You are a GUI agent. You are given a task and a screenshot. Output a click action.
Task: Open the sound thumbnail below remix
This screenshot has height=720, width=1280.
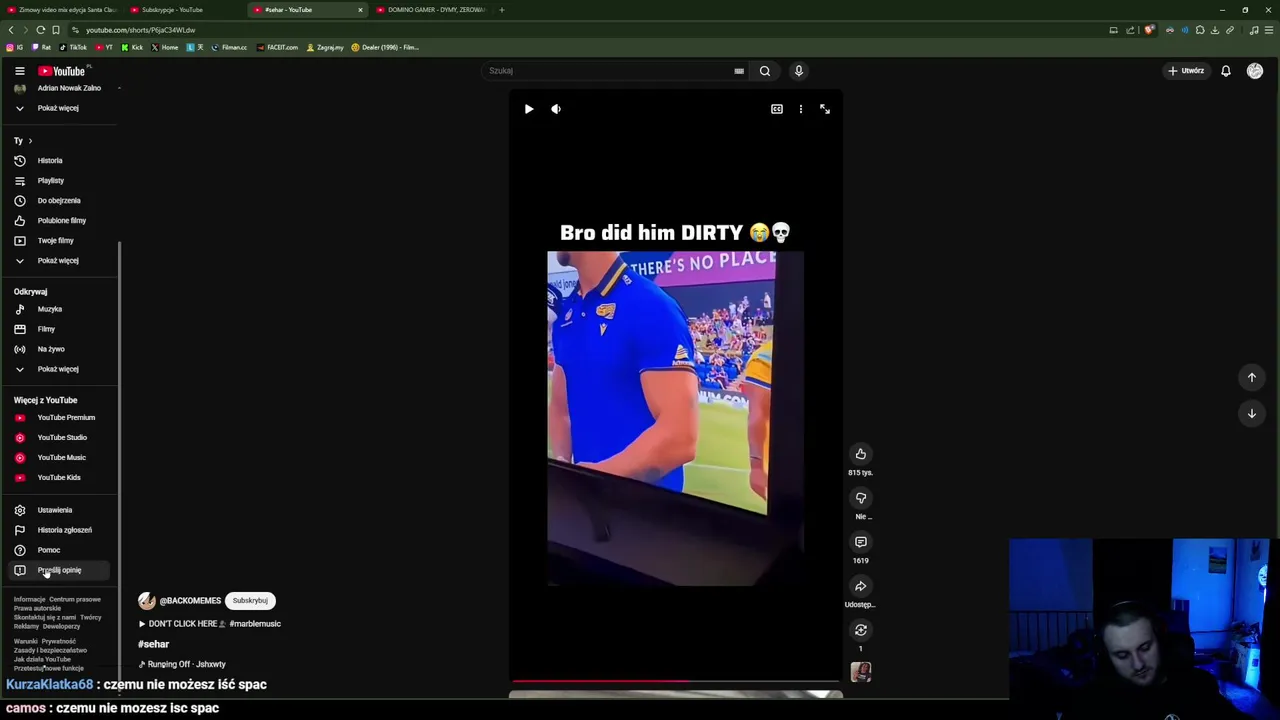pyautogui.click(x=861, y=672)
